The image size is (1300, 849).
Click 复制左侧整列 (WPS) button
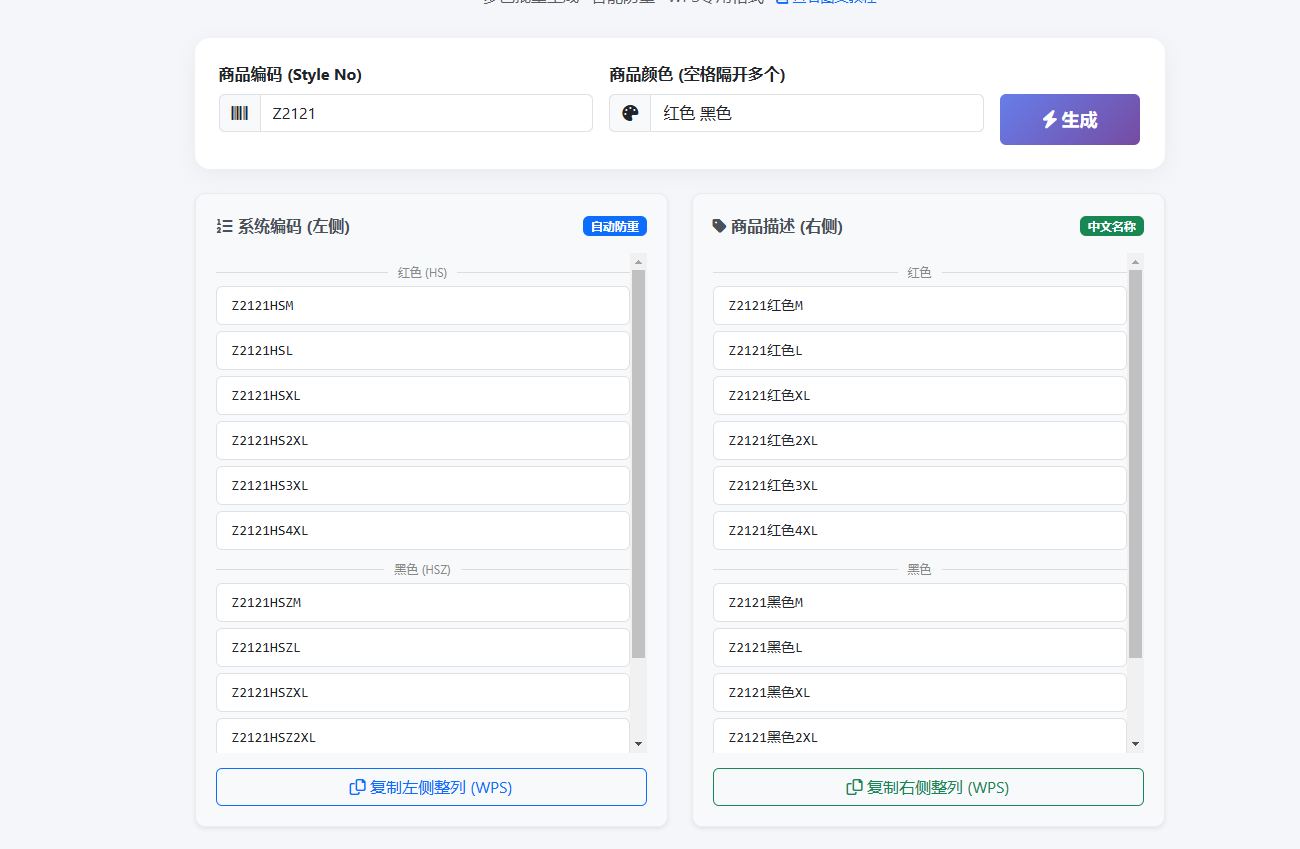point(431,787)
